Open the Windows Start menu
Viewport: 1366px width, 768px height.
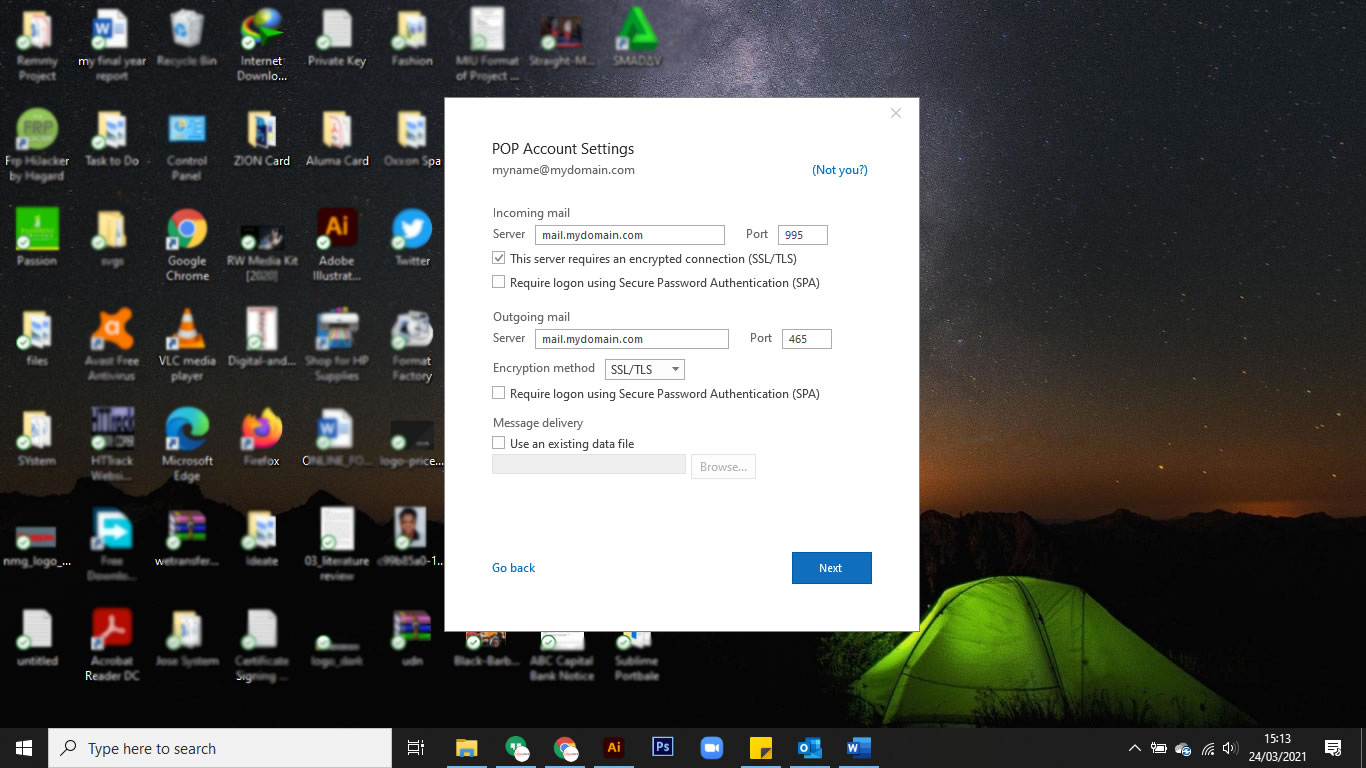pyautogui.click(x=24, y=748)
